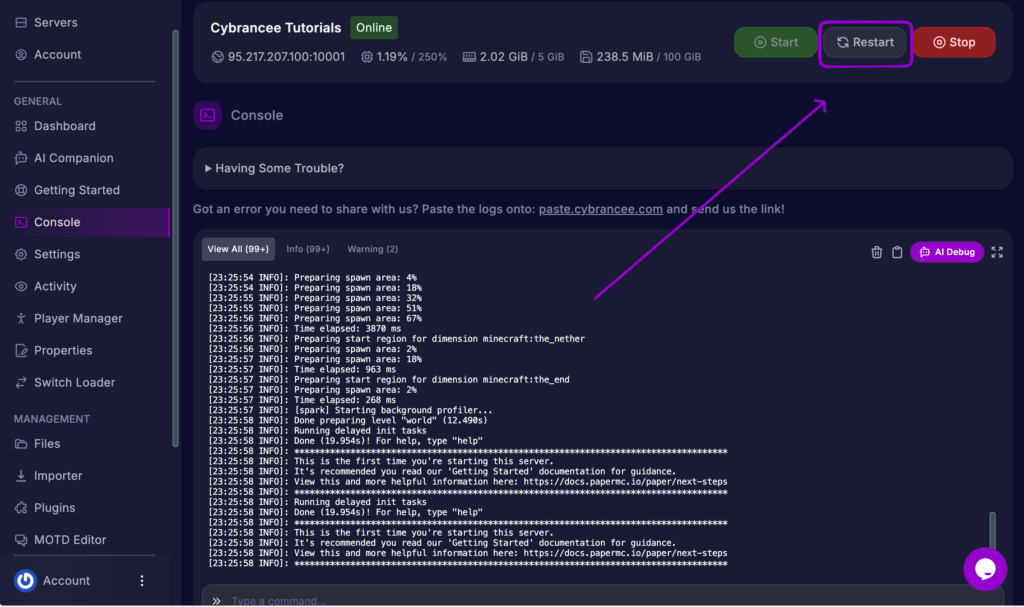This screenshot has height=607, width=1024.
Task: Go to Dashboard page
Action: click(65, 125)
